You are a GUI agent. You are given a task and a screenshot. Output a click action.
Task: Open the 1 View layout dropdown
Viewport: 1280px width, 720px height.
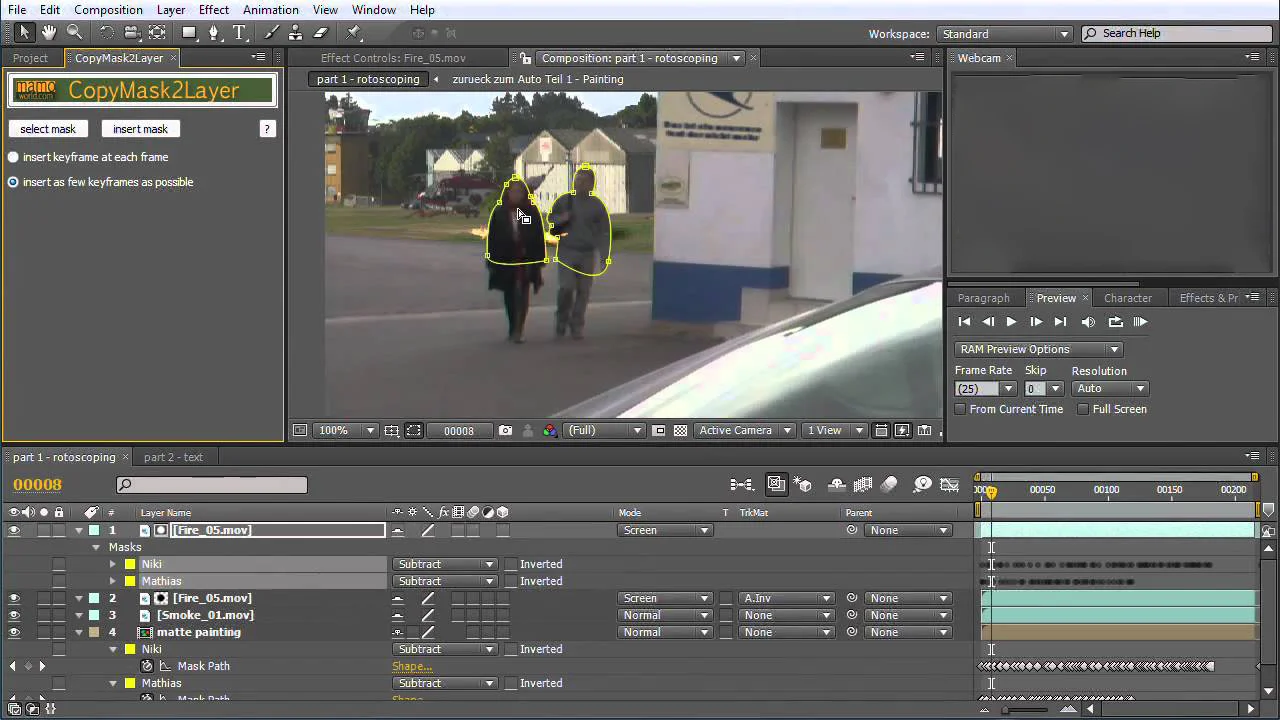click(x=834, y=430)
